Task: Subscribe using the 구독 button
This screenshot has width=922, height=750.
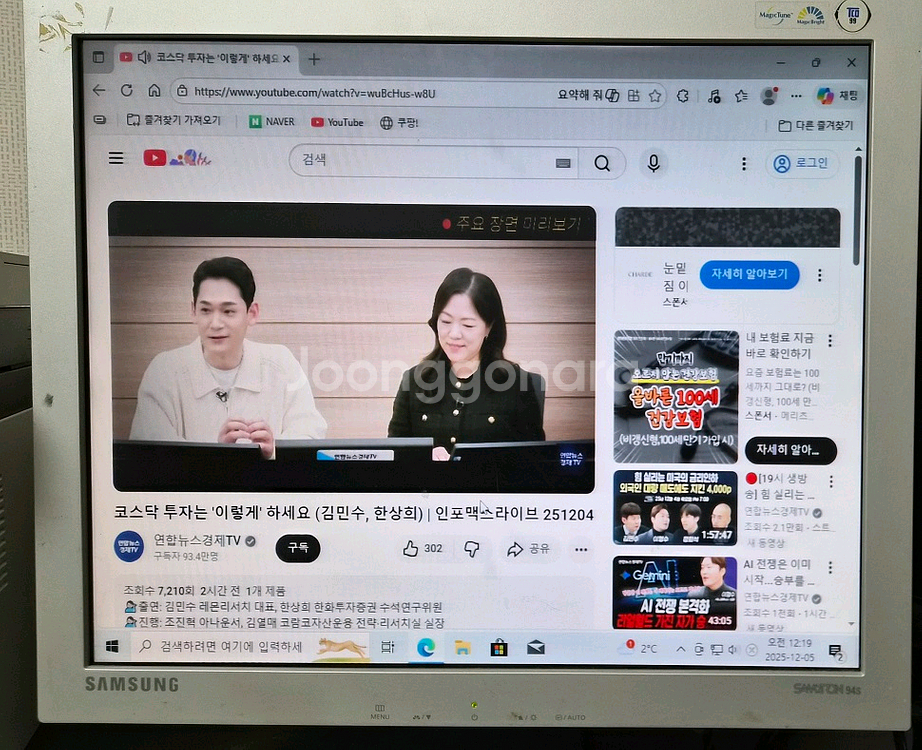Action: point(297,548)
